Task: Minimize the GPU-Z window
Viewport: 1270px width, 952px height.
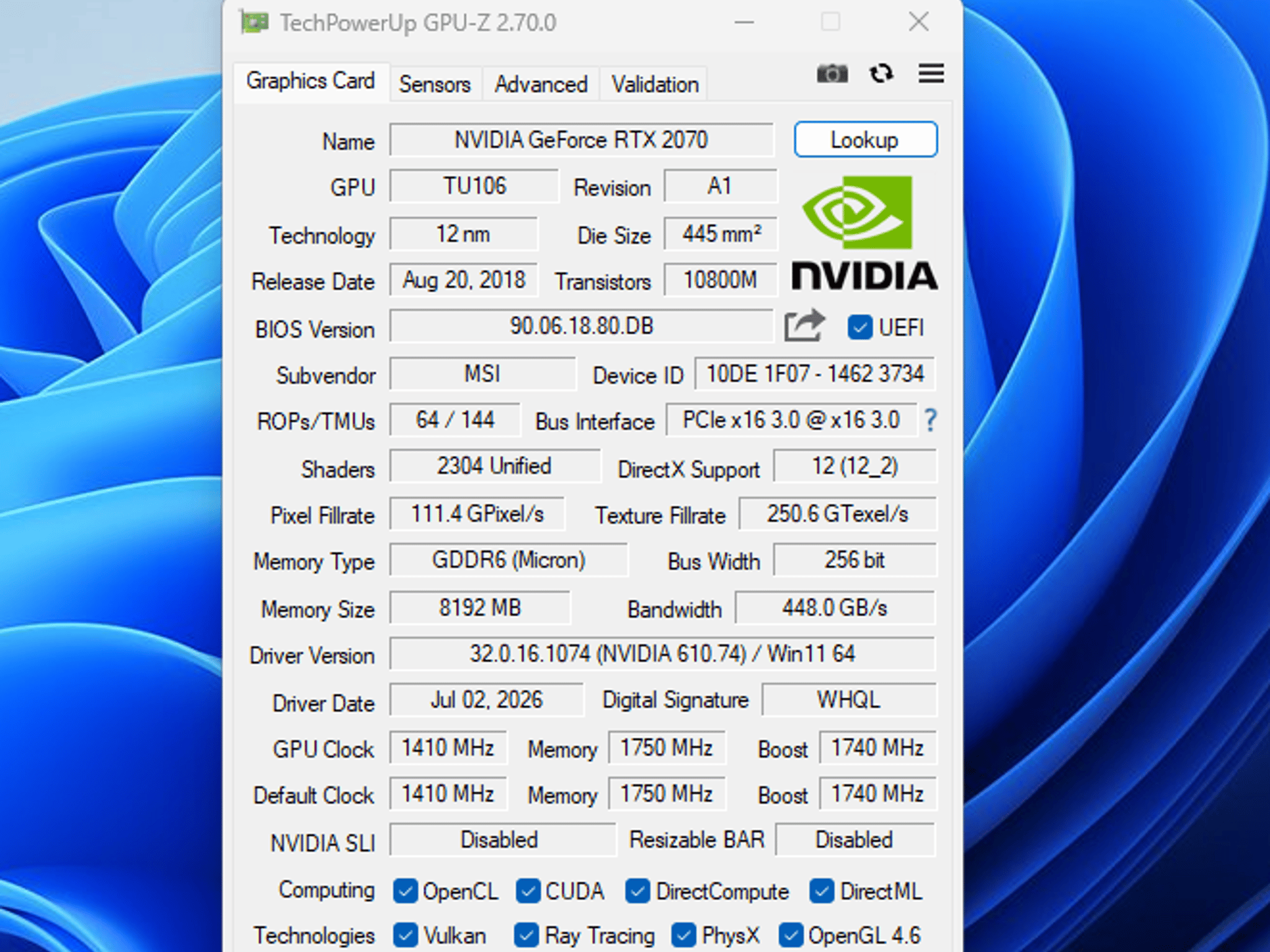Action: (x=744, y=23)
